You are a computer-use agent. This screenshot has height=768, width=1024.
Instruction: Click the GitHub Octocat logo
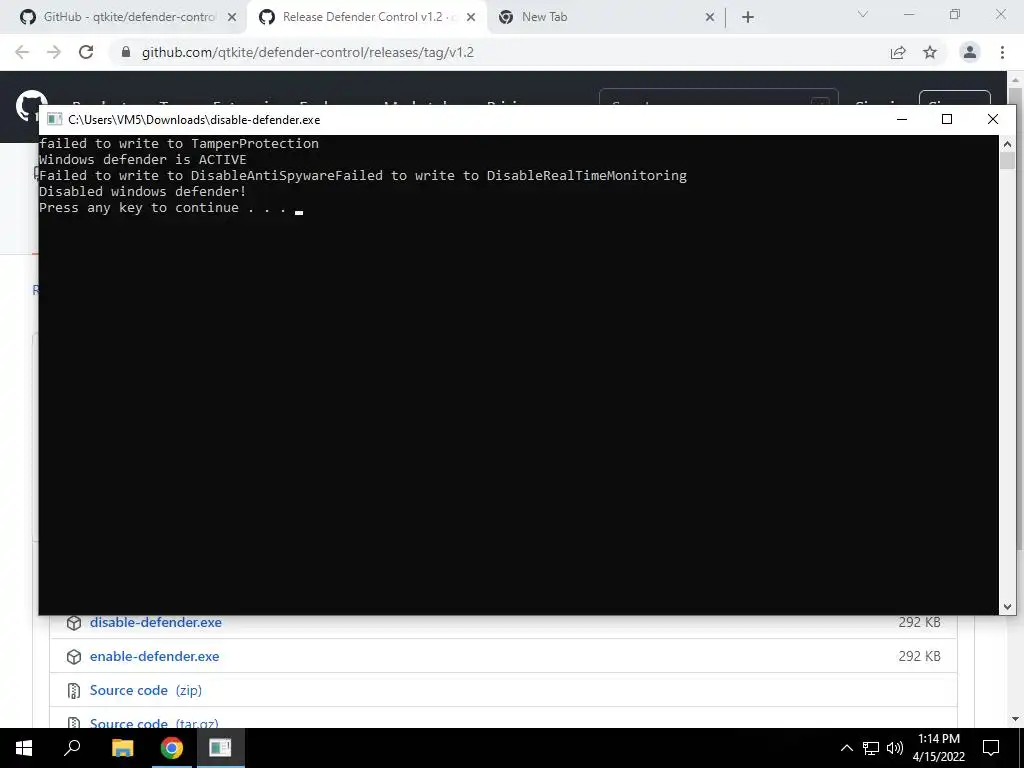(x=31, y=104)
